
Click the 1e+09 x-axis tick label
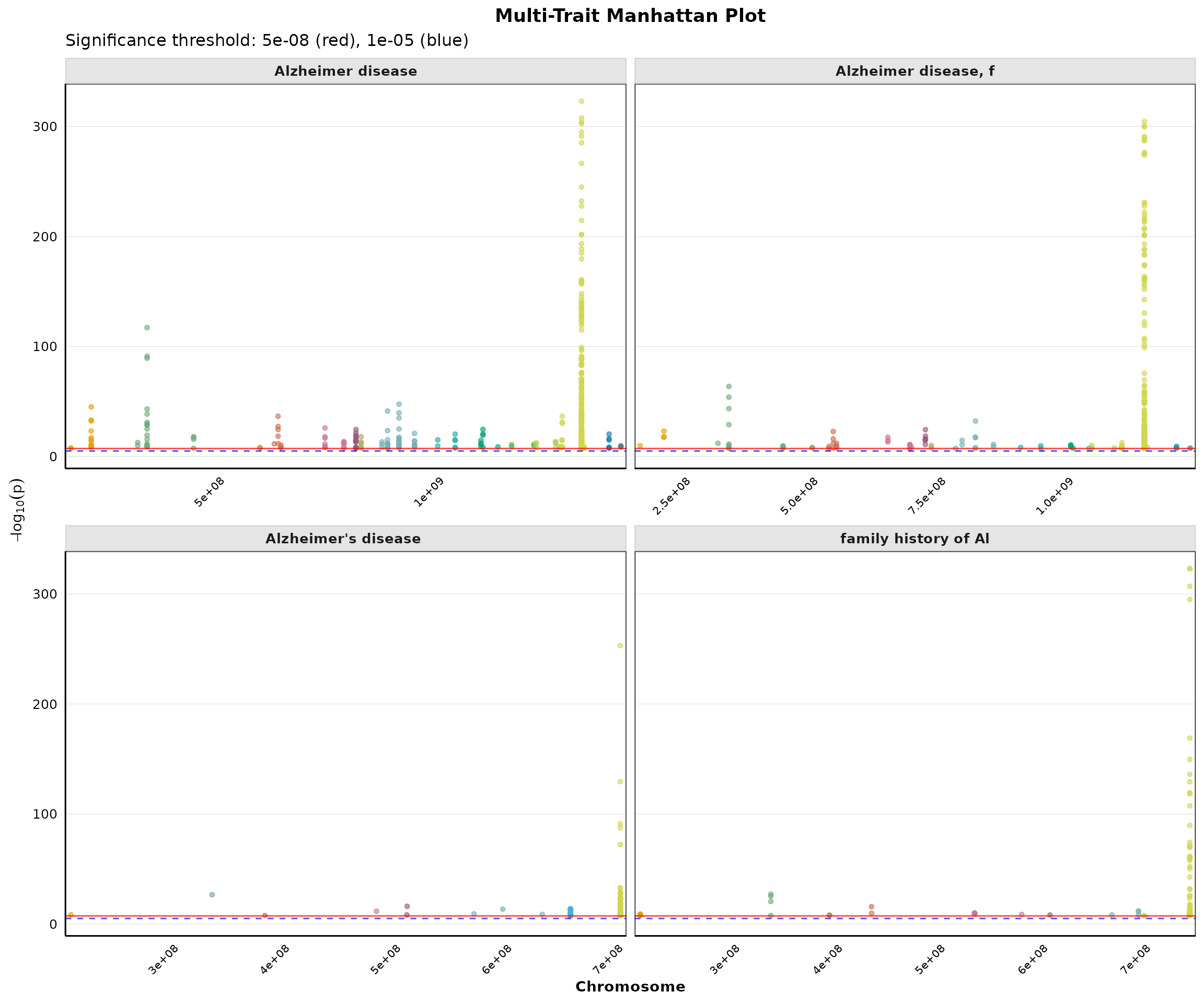[429, 492]
